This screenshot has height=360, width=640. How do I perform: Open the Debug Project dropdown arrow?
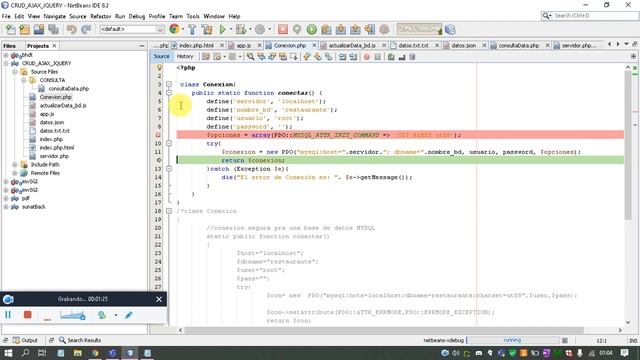[250, 29]
